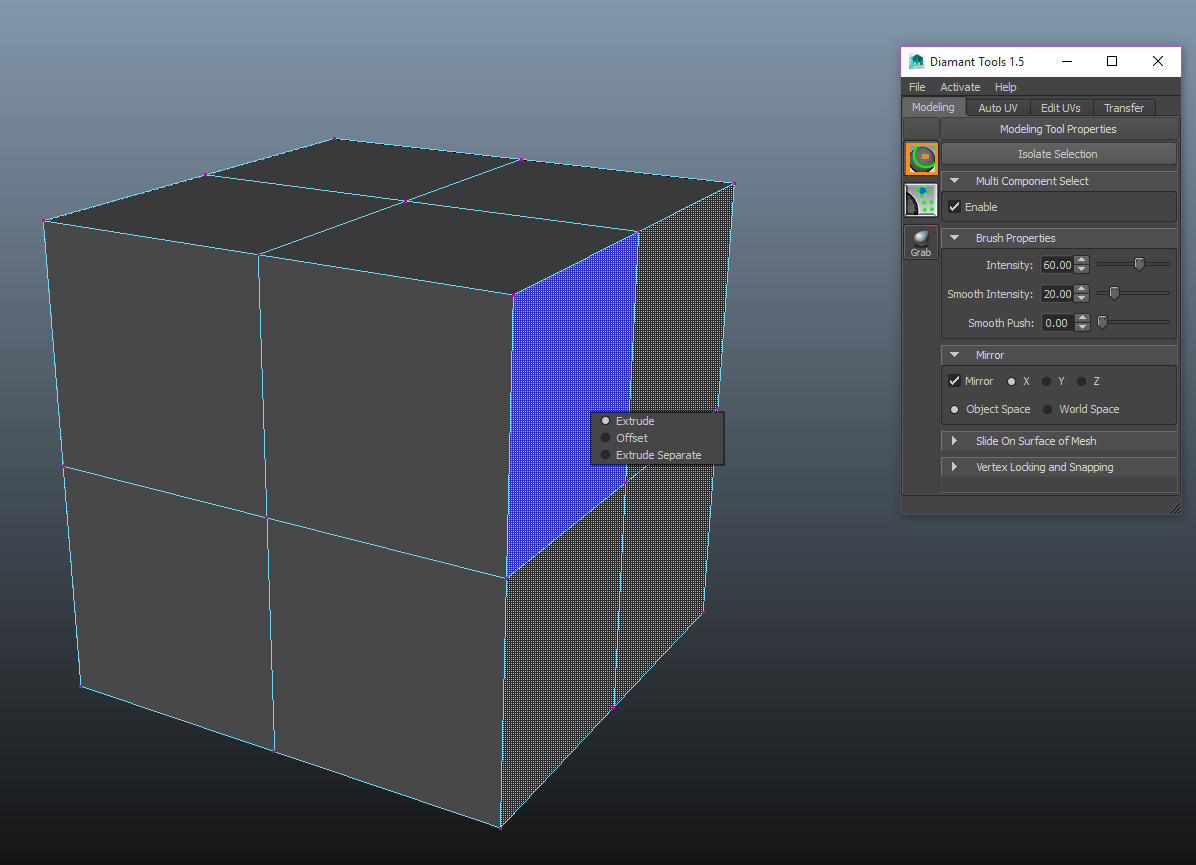Switch to the Auto UV tab
1196x865 pixels.
[x=997, y=108]
